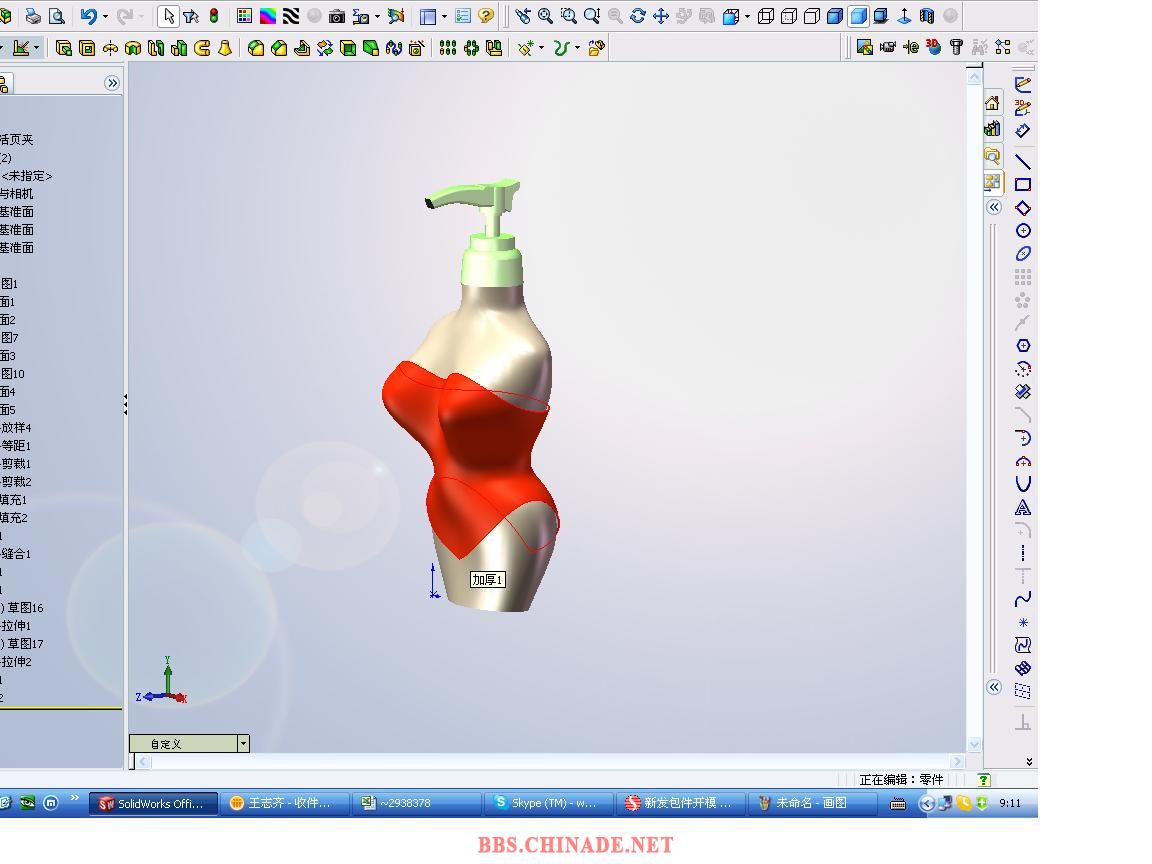Select 缝合1 in the feature tree
Screen dimensions: 1152x864
pyautogui.click(x=16, y=554)
